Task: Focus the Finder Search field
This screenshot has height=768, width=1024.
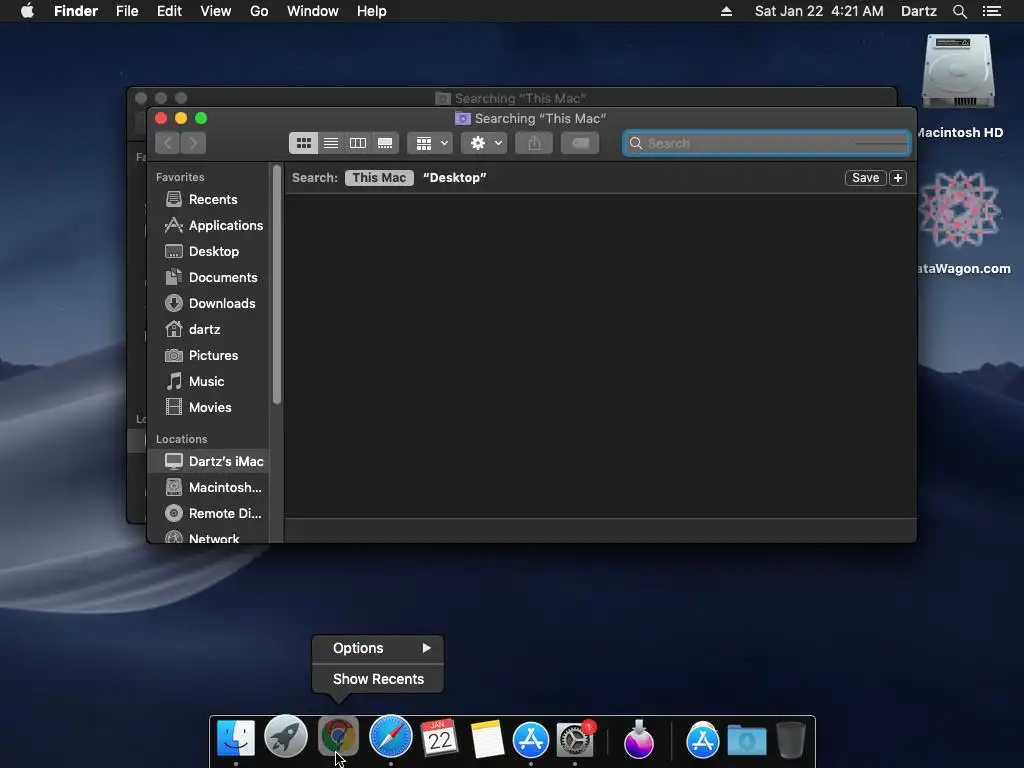Action: tap(767, 143)
